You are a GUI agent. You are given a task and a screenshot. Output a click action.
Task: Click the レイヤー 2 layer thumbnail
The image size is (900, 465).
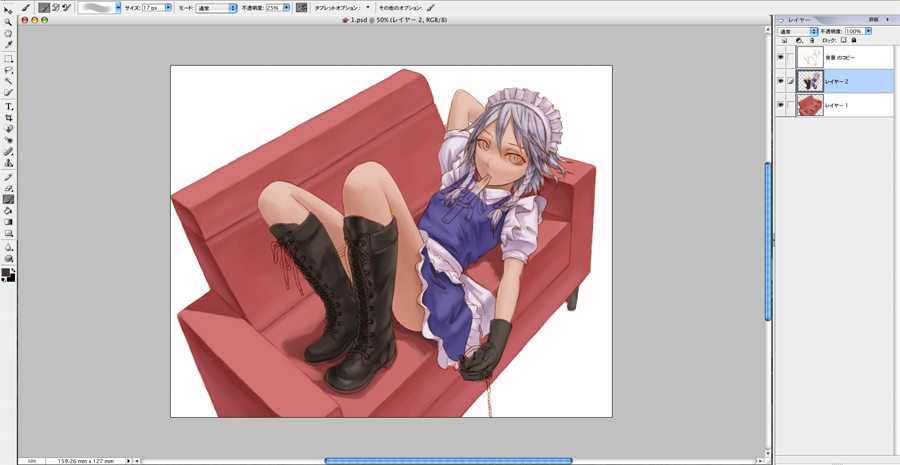click(810, 81)
